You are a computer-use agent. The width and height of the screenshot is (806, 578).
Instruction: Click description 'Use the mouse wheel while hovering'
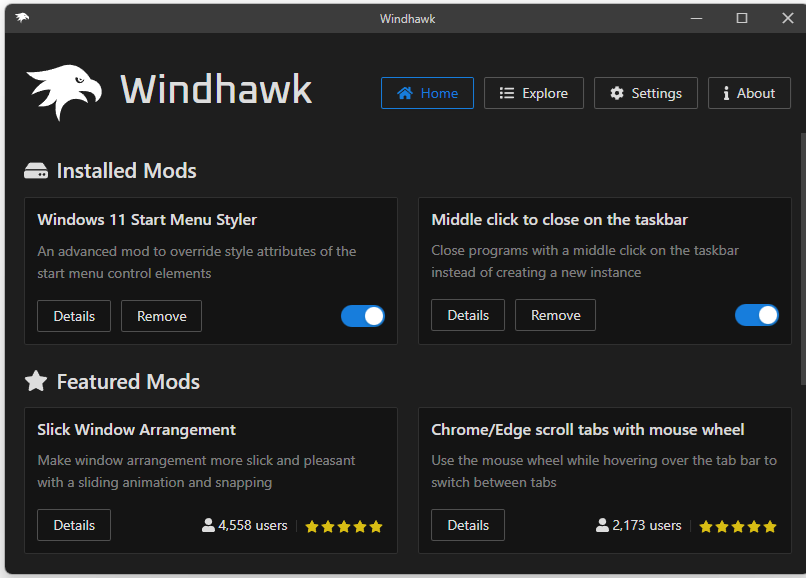point(604,471)
